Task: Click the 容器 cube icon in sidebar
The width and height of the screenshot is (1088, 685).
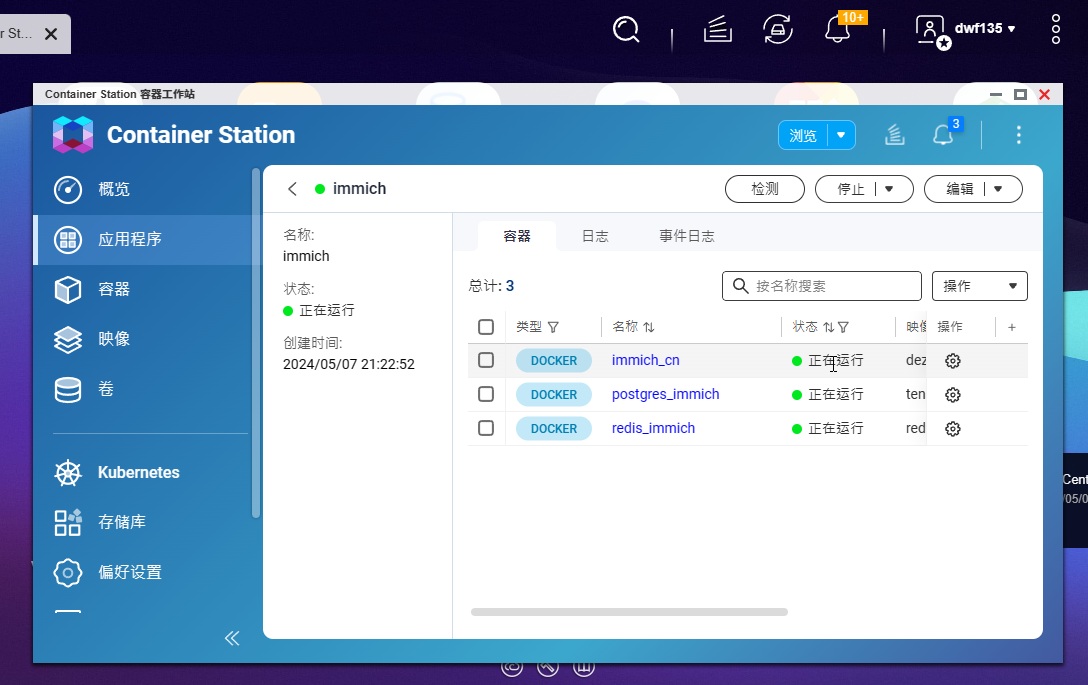Action: [x=68, y=289]
